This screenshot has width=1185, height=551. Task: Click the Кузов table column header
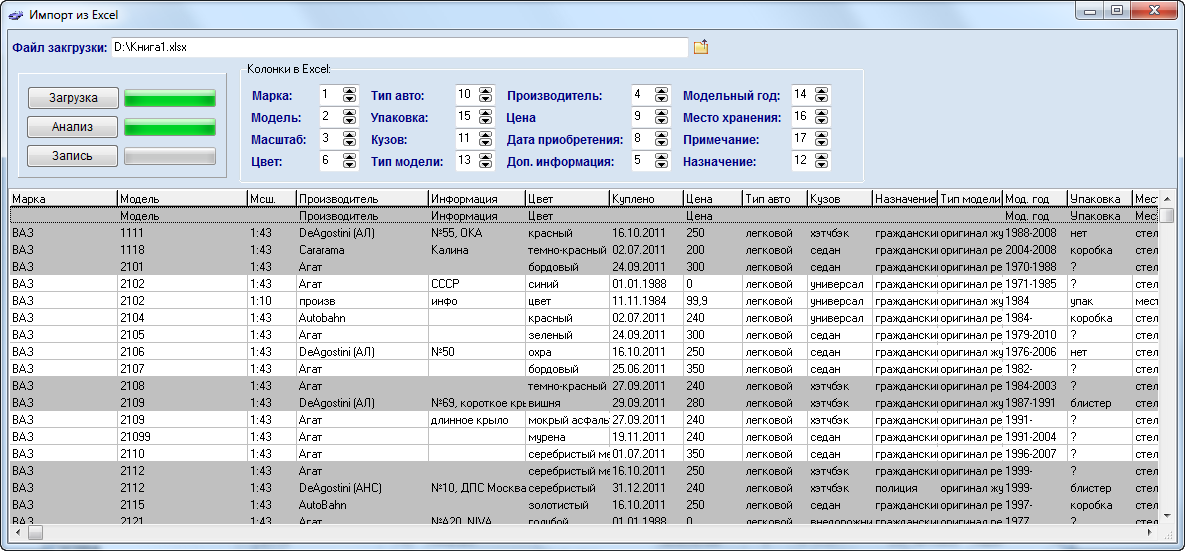(x=840, y=199)
